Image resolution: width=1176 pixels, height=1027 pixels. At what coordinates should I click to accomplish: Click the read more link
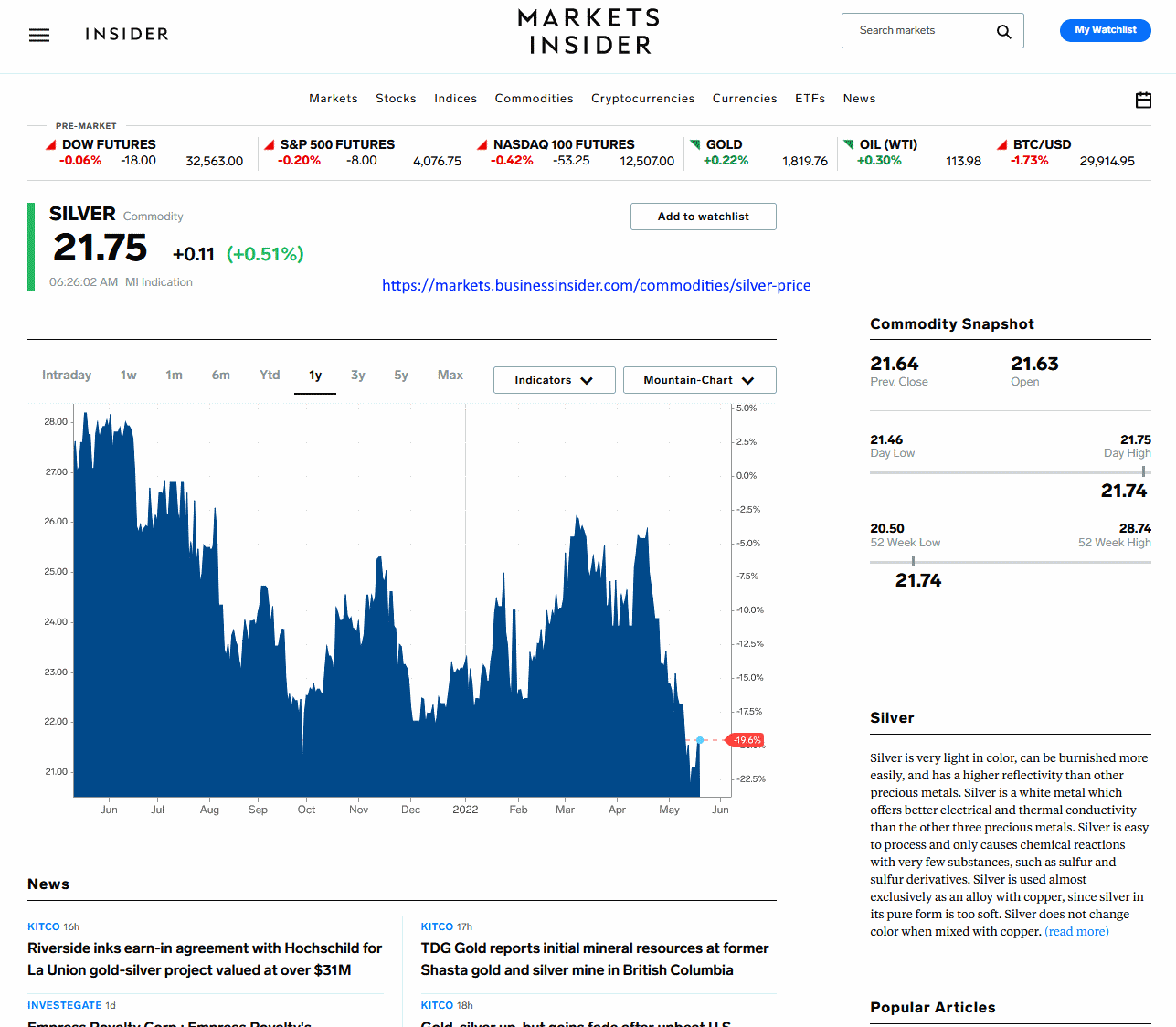click(x=1076, y=932)
